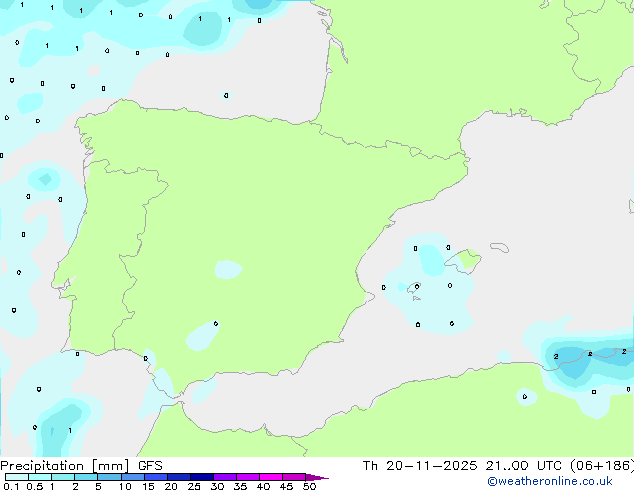Click the '45' legend scale label
634x490 pixels.
click(286, 486)
